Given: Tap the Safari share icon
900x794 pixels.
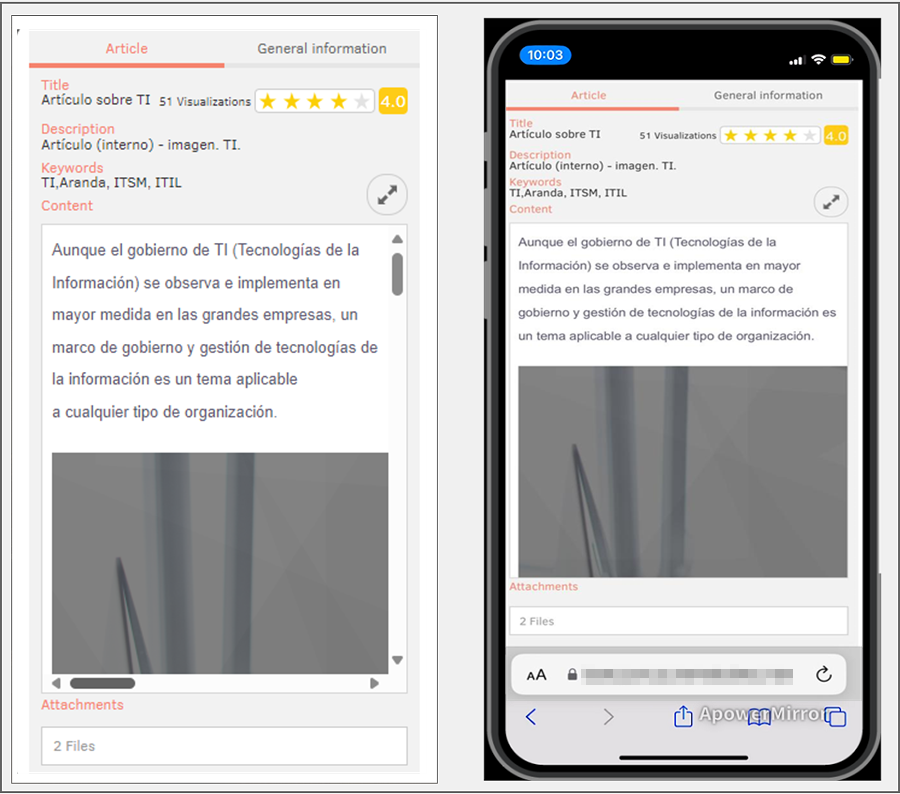Looking at the screenshot, I should click(x=683, y=716).
